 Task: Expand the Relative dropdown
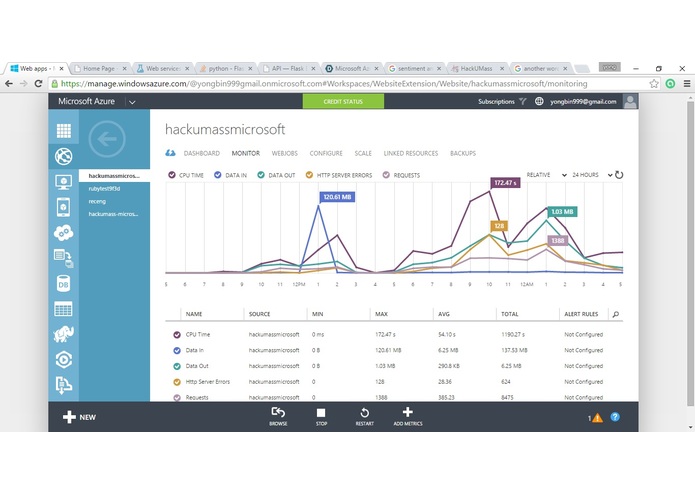click(547, 175)
